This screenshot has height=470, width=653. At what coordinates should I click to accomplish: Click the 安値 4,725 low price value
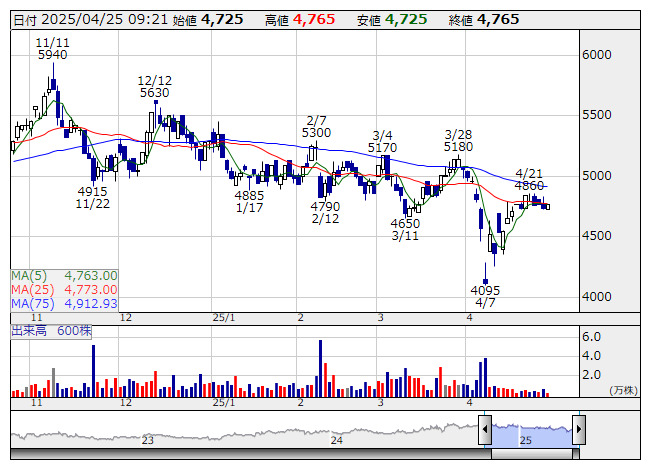click(392, 20)
